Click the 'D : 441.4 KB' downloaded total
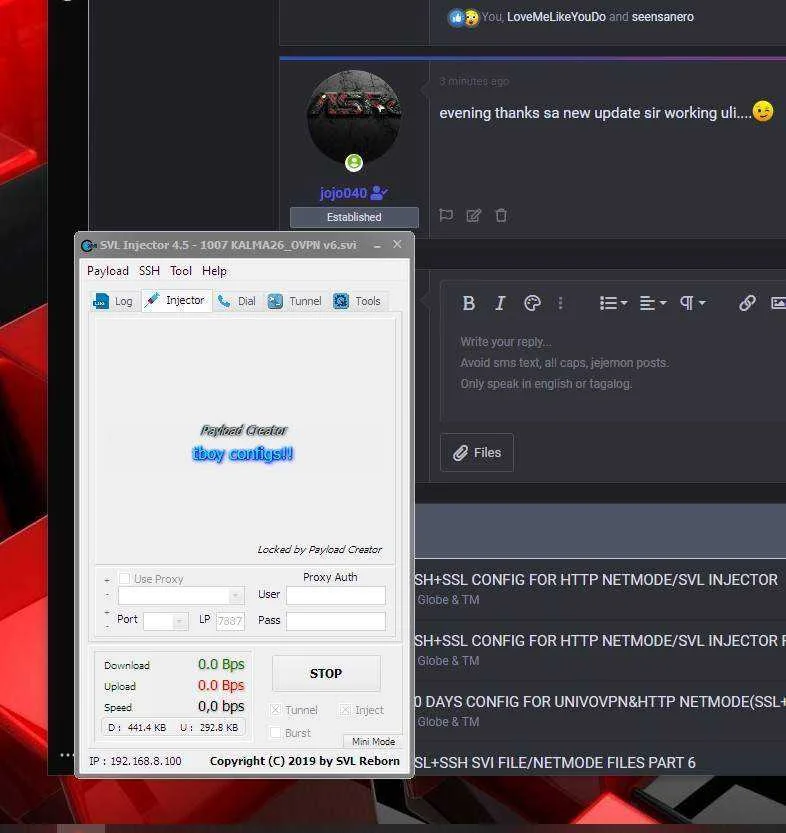The height and width of the screenshot is (833, 786). tap(137, 728)
